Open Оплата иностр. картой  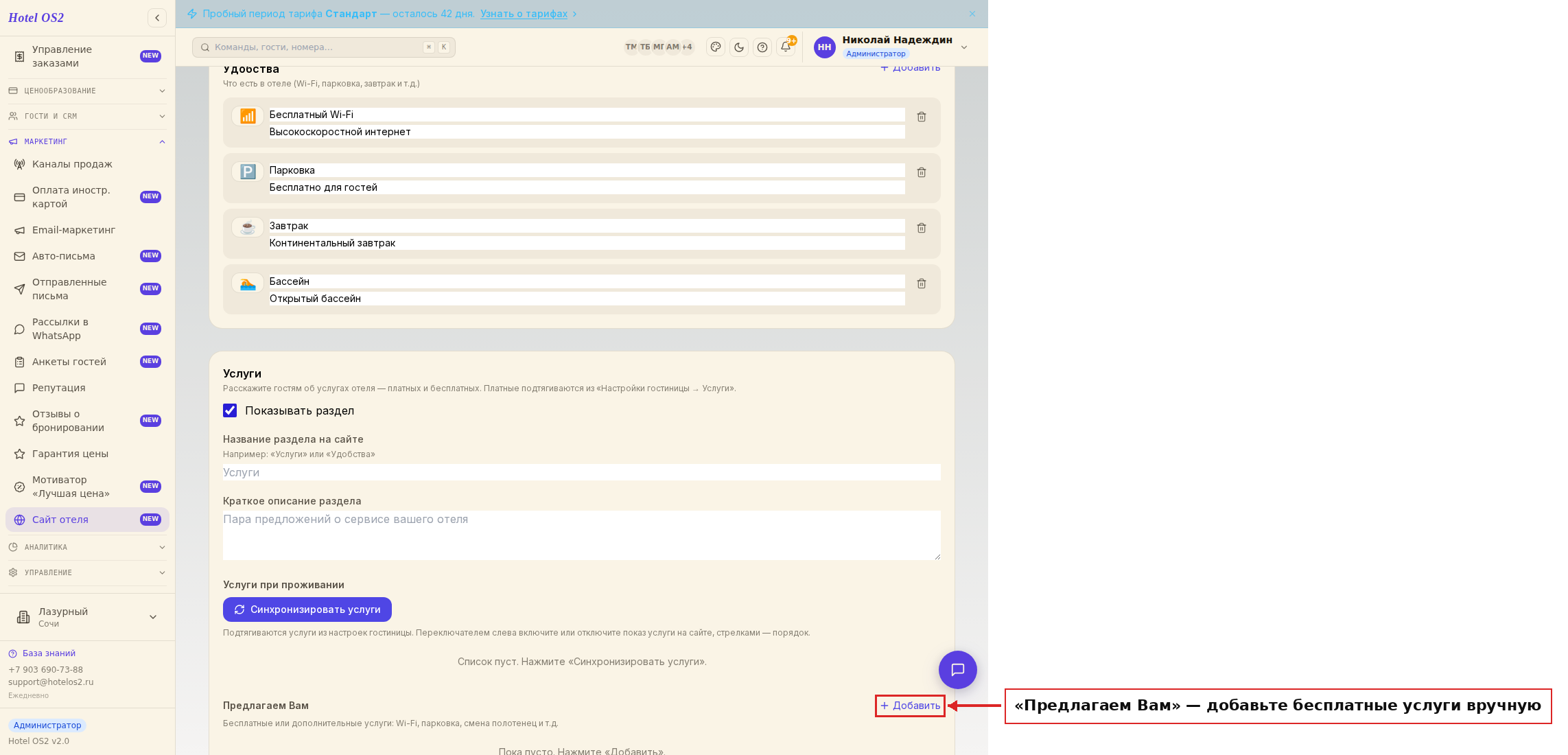click(87, 197)
